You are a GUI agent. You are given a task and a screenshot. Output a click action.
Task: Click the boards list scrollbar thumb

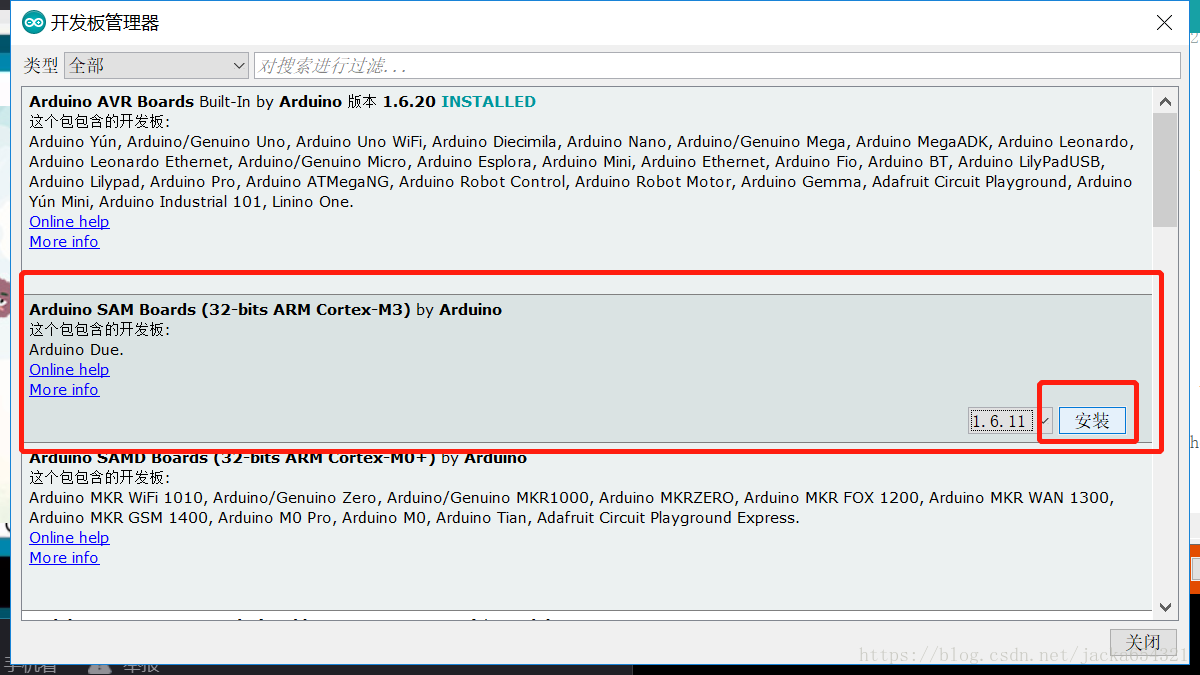click(1165, 170)
